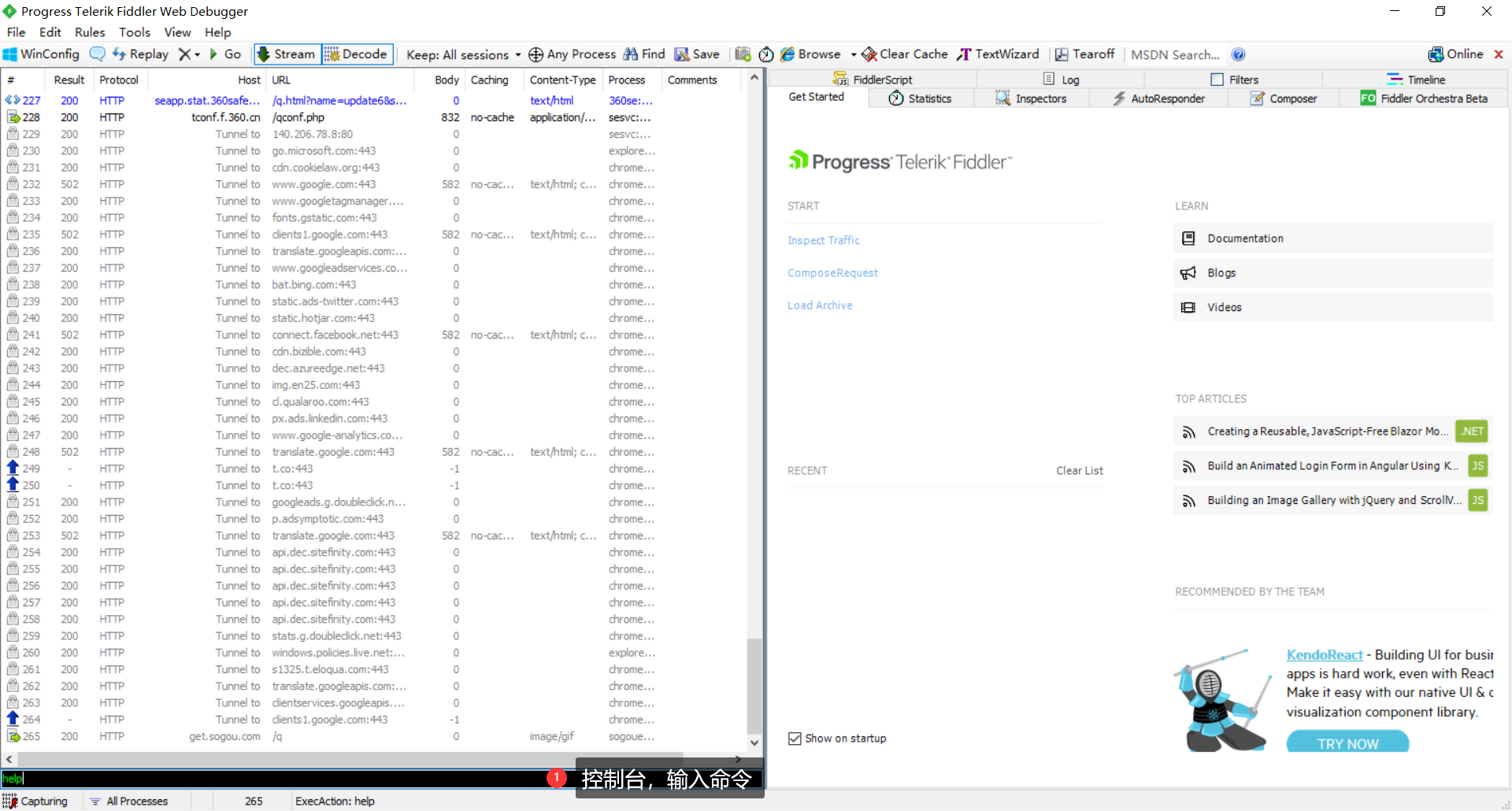Open the Help menu
Viewport: 1512px width, 811px height.
[218, 32]
